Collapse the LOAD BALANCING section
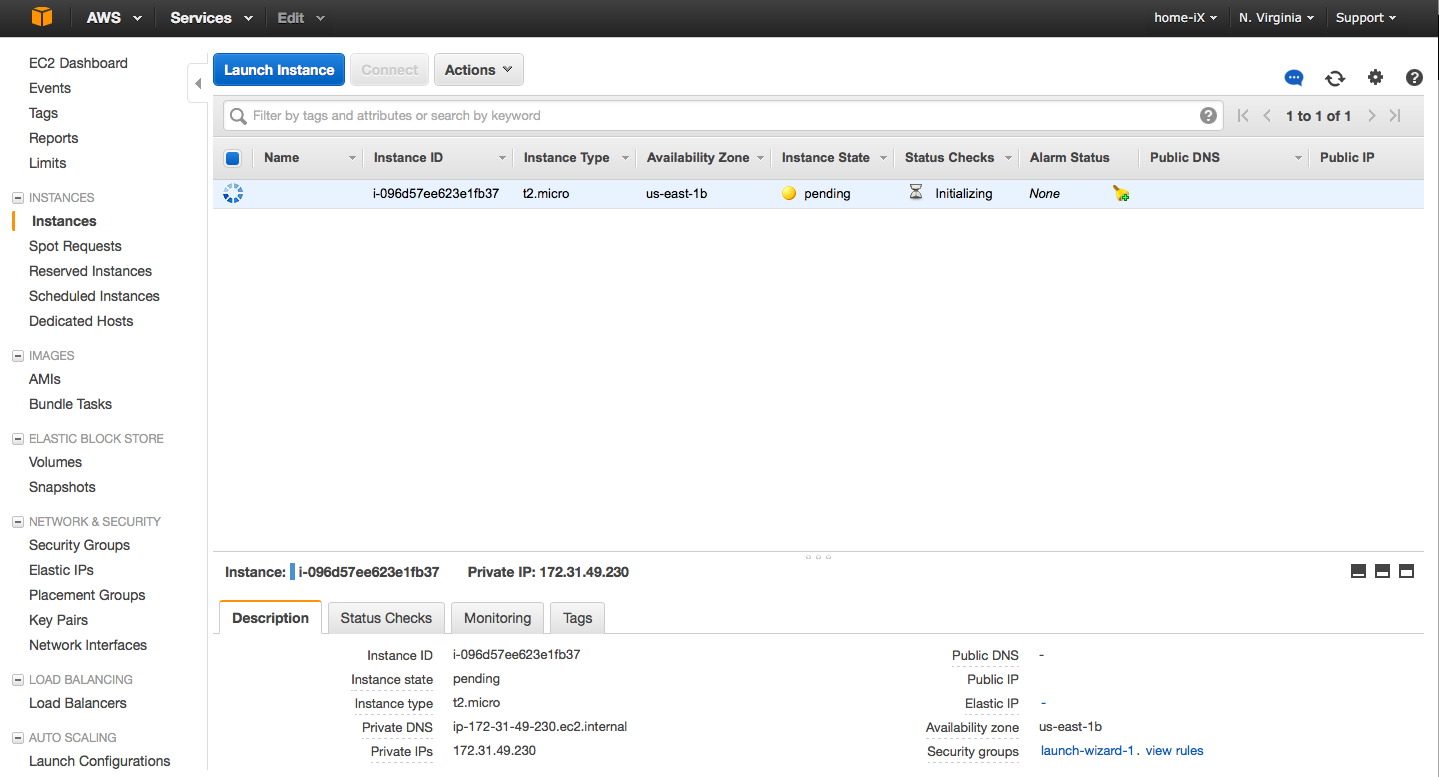1439x777 pixels. 17,680
